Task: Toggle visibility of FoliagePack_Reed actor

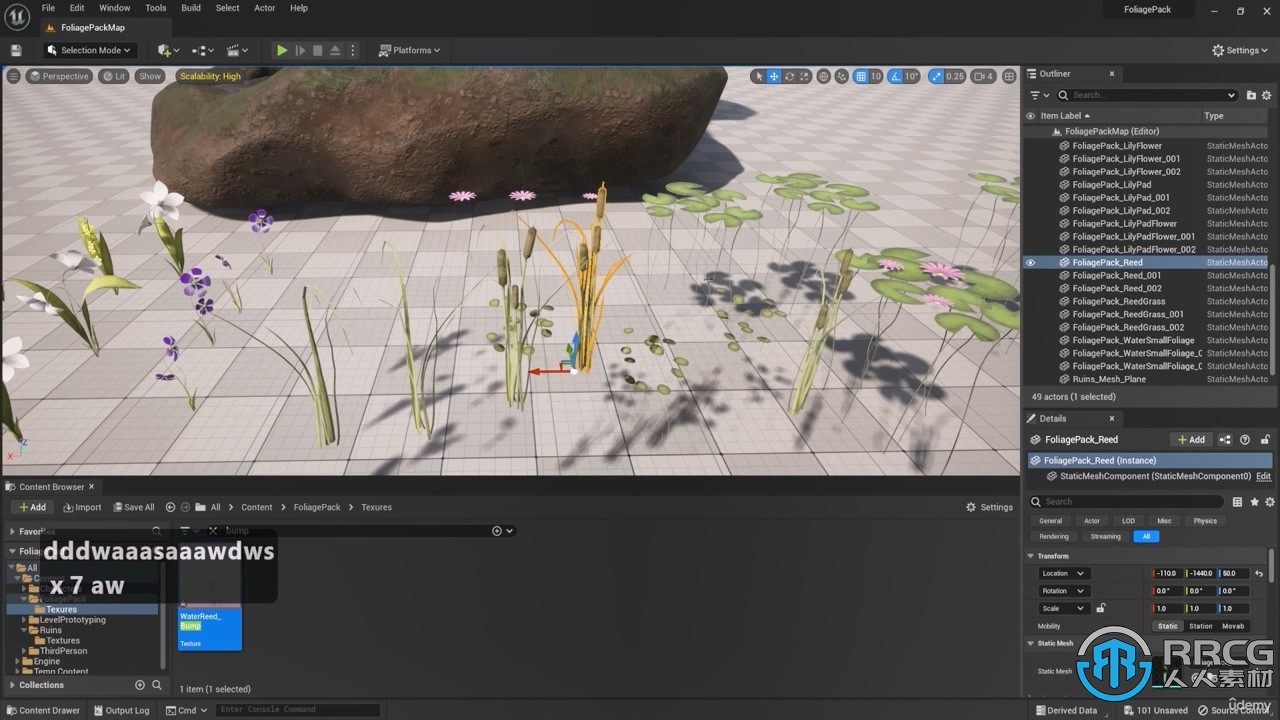Action: click(1030, 262)
